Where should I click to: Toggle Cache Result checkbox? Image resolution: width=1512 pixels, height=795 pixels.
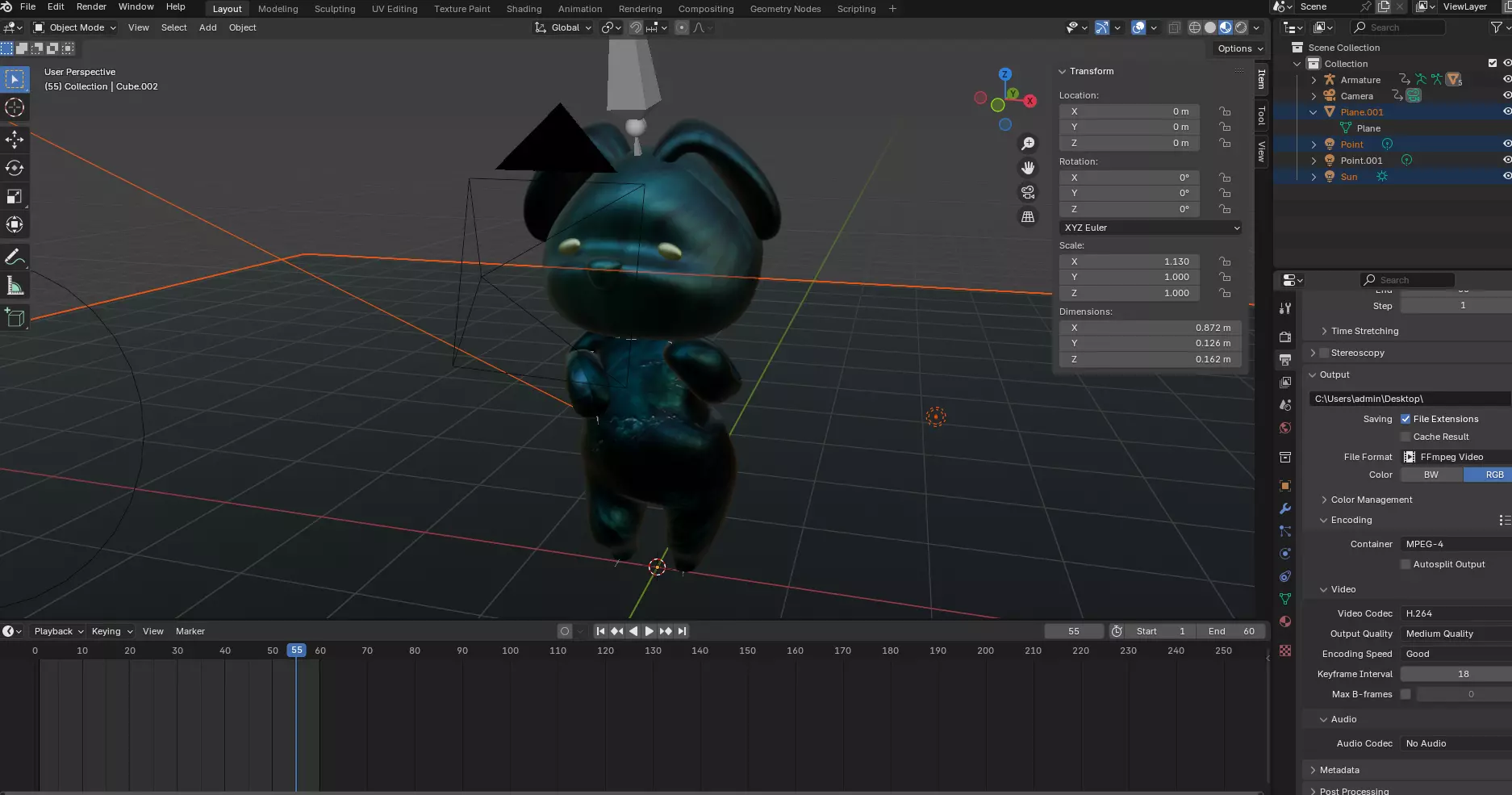pyautogui.click(x=1405, y=437)
